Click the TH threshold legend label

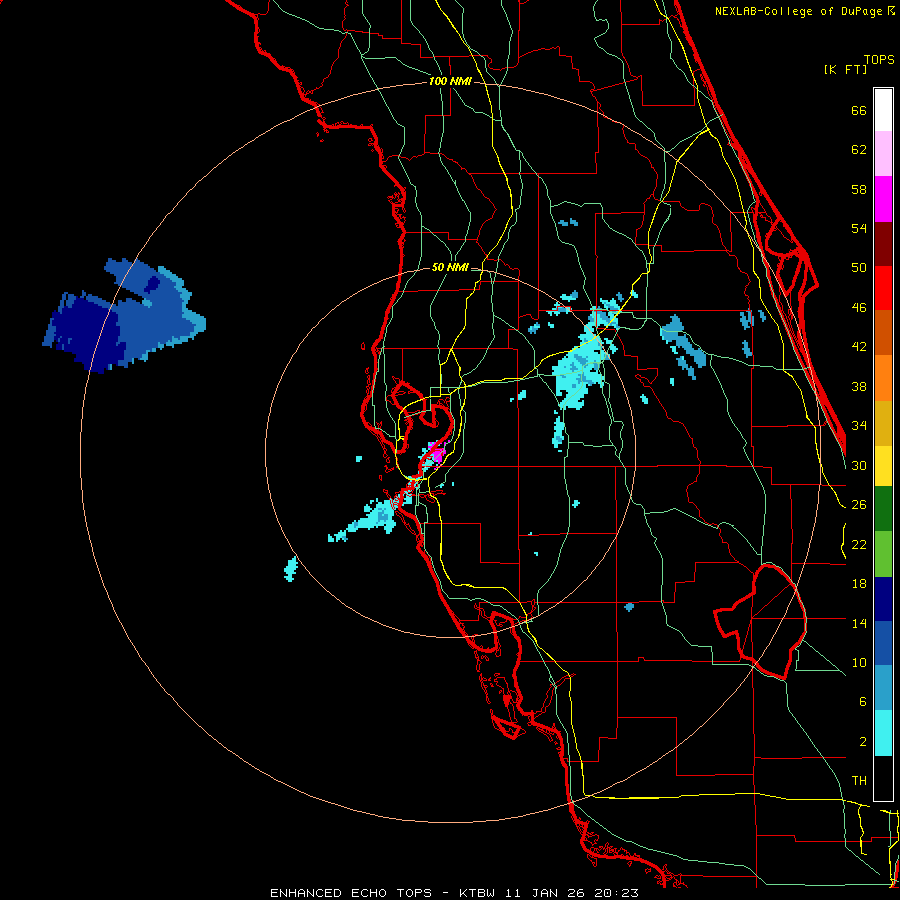coord(859,781)
